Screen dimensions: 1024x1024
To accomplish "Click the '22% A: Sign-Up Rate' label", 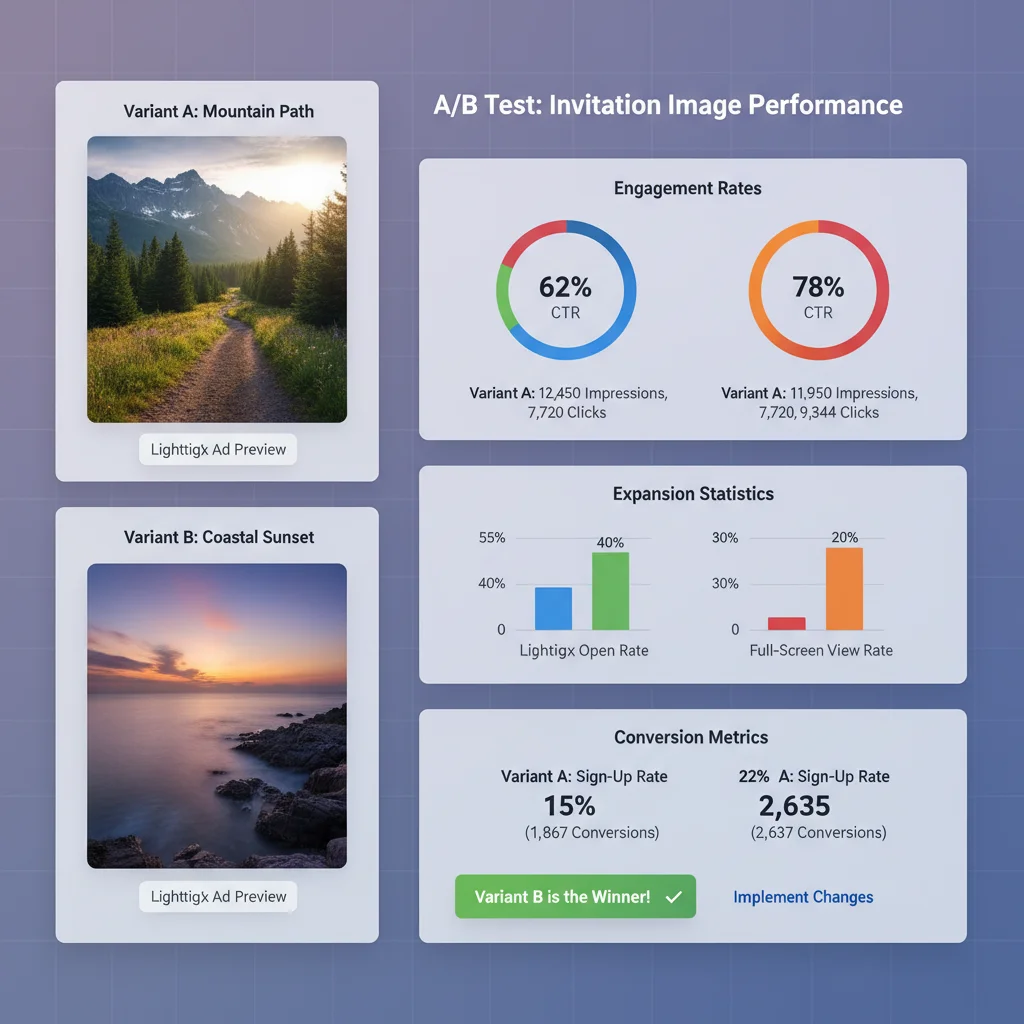I will (x=814, y=776).
